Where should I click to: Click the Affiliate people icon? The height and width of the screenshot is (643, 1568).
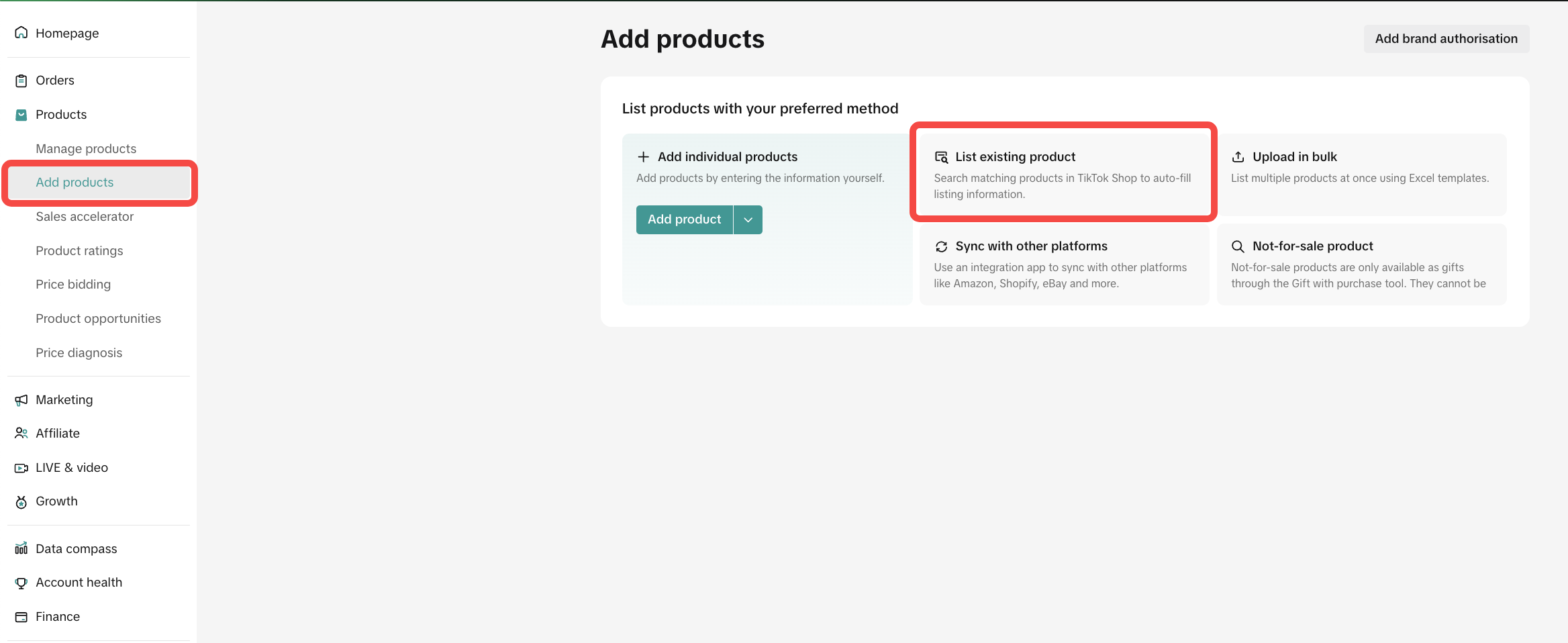click(21, 434)
